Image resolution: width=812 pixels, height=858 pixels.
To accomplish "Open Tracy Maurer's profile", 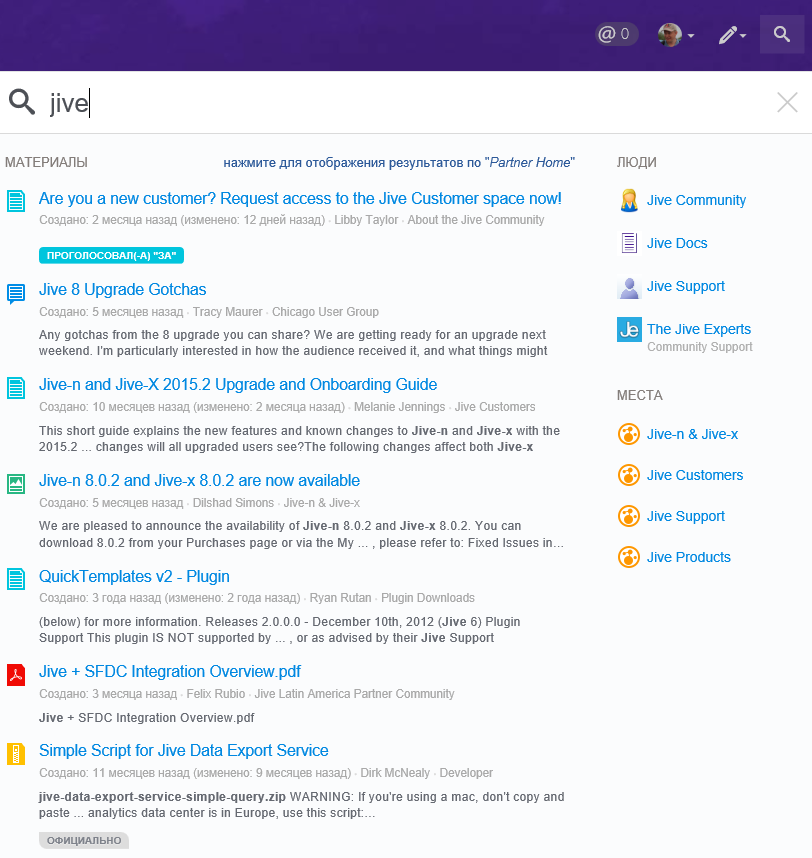I will (x=227, y=312).
